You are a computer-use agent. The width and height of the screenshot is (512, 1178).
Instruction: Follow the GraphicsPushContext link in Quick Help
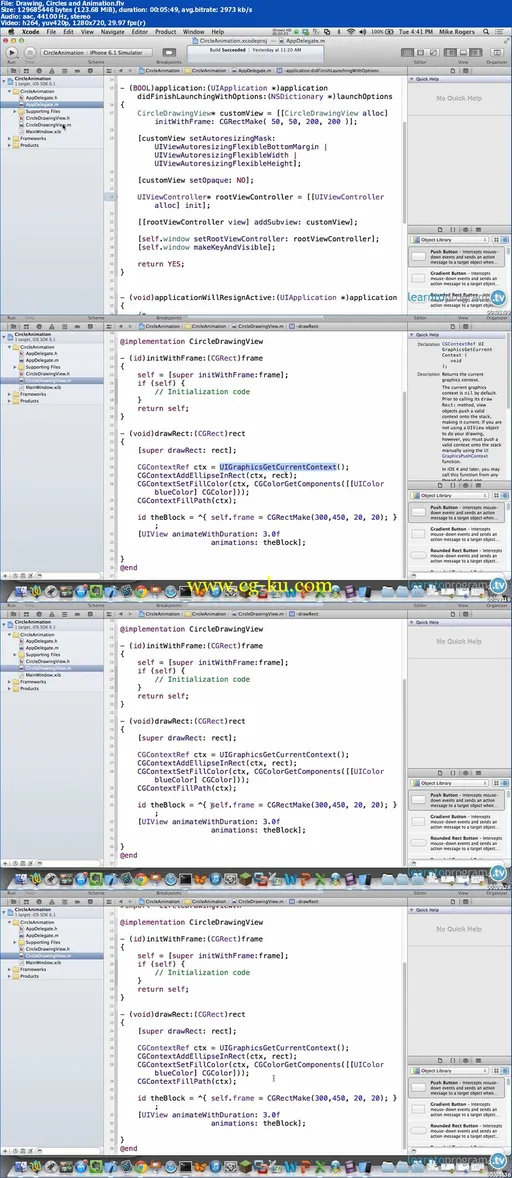(464, 456)
